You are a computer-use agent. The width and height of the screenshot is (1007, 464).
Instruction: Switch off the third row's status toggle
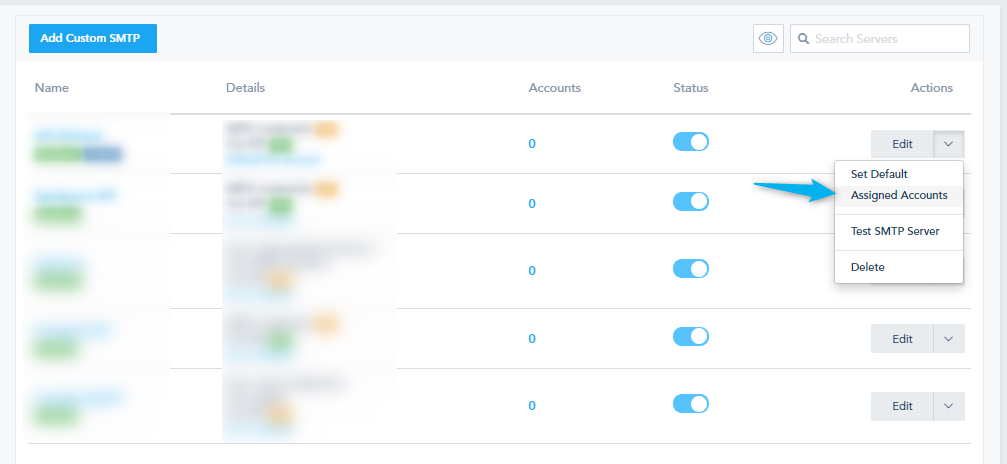point(690,269)
